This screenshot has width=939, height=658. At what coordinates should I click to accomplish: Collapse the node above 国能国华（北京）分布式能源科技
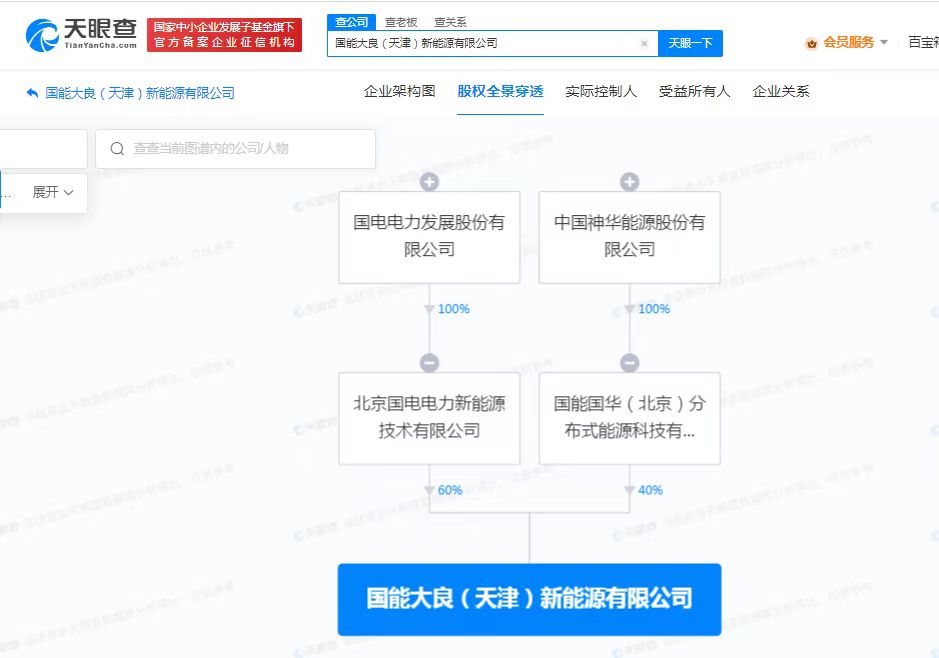coord(629,363)
